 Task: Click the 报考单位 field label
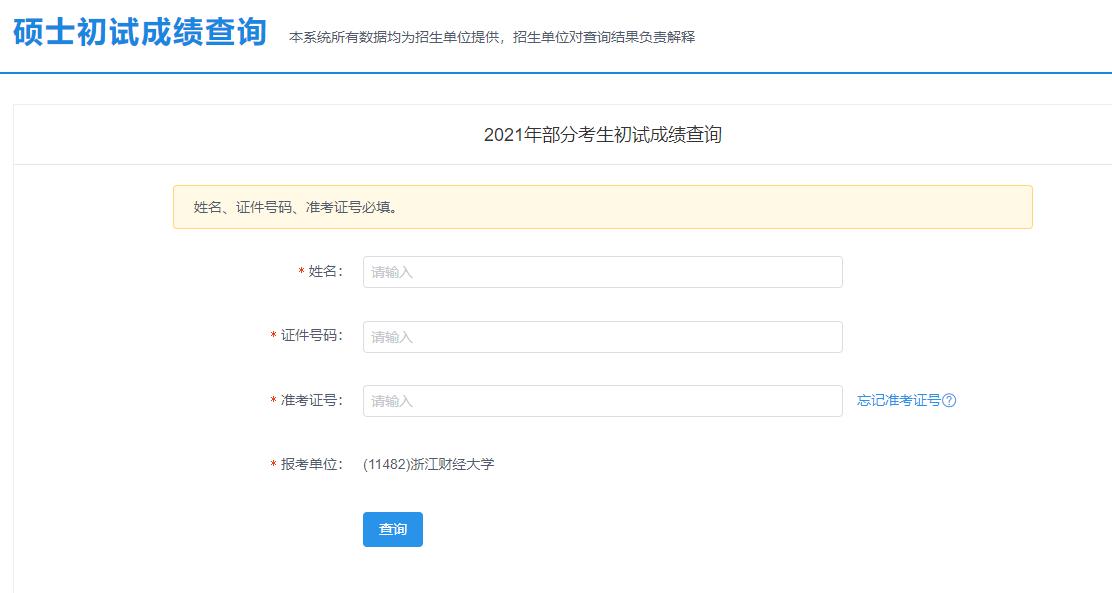[311, 464]
